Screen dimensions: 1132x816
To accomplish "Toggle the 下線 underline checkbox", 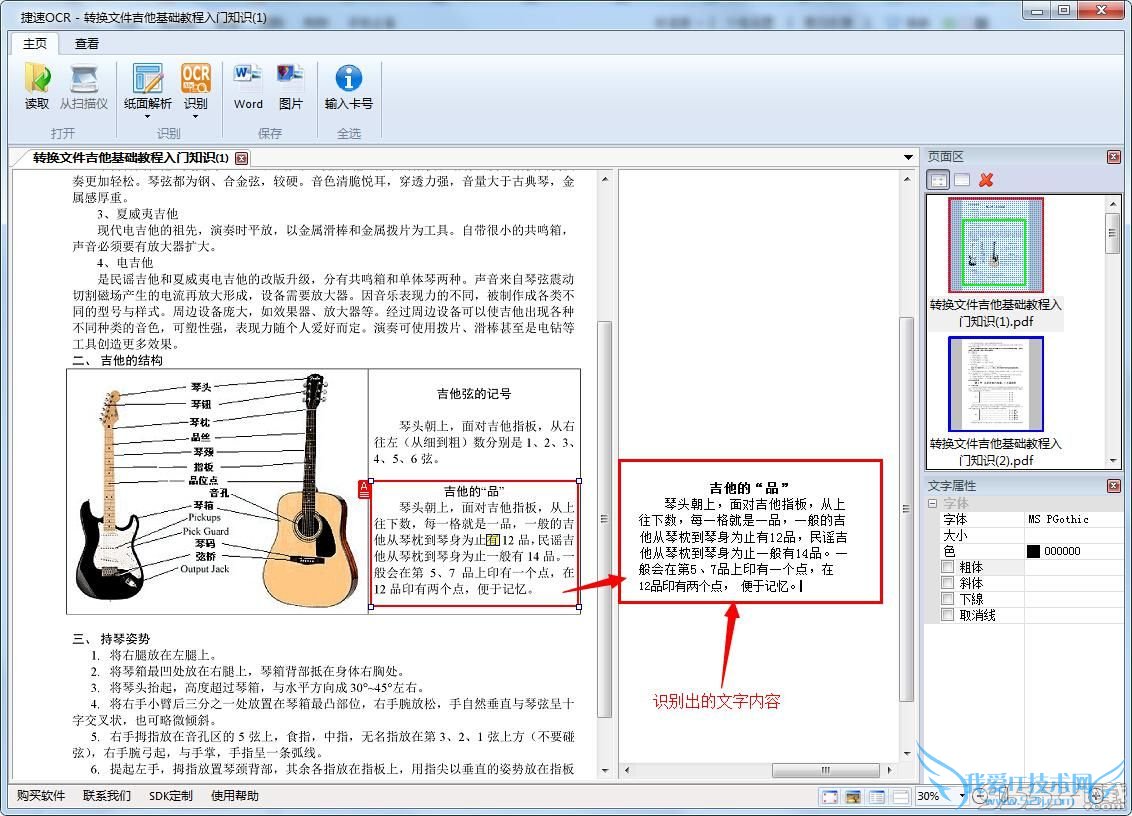I will 948,599.
